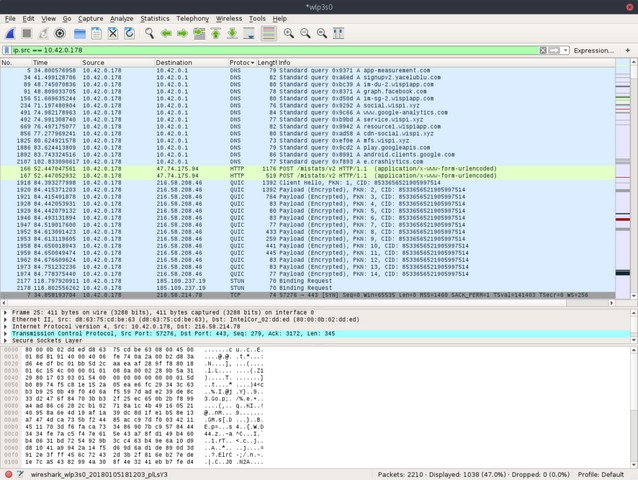Reload the capture file icon
This screenshot has height=480, width=638.
pyautogui.click(x=129, y=33)
